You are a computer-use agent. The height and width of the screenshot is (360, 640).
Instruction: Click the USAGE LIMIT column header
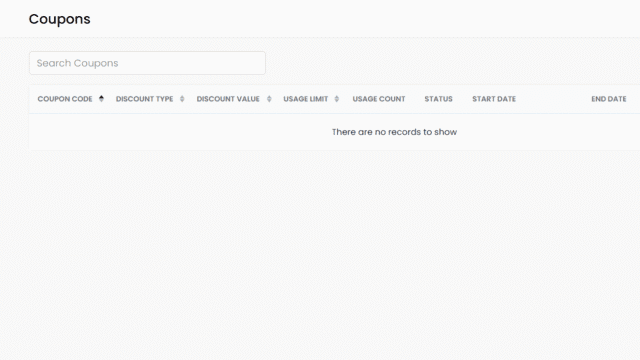point(306,99)
